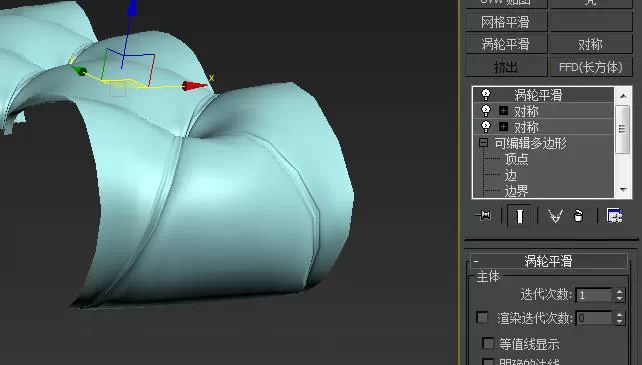Click the 网格平滑 modifier button
The height and width of the screenshot is (365, 642).
(506, 22)
